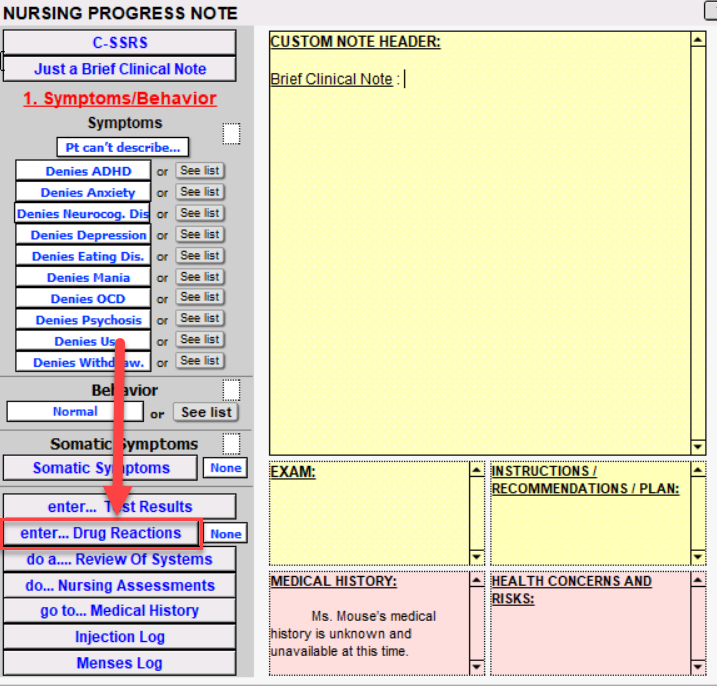Open See list beside Denies Anxiety
Viewport: 717px width, 686px height.
tap(200, 192)
